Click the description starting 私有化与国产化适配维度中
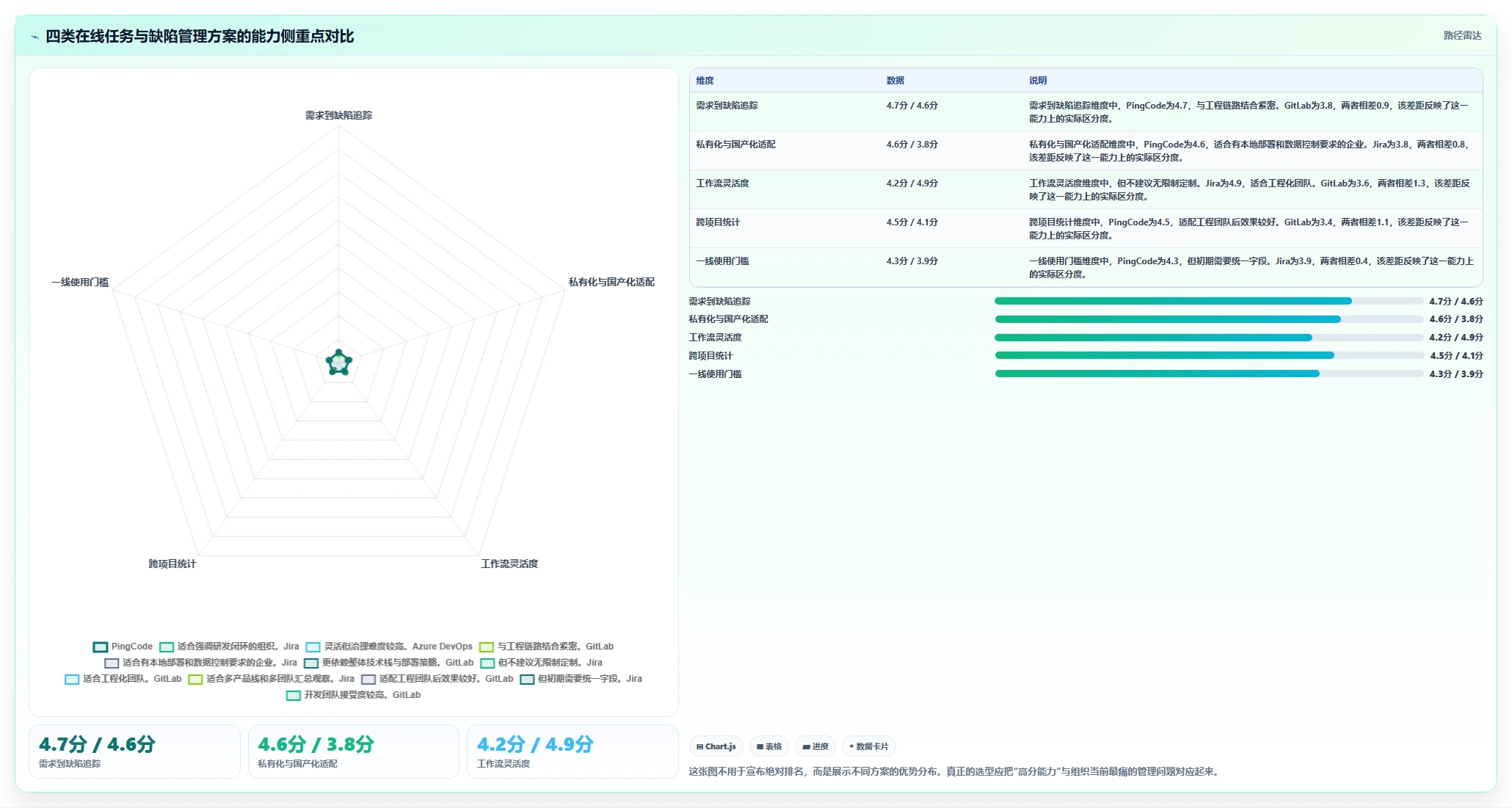 (x=1249, y=151)
